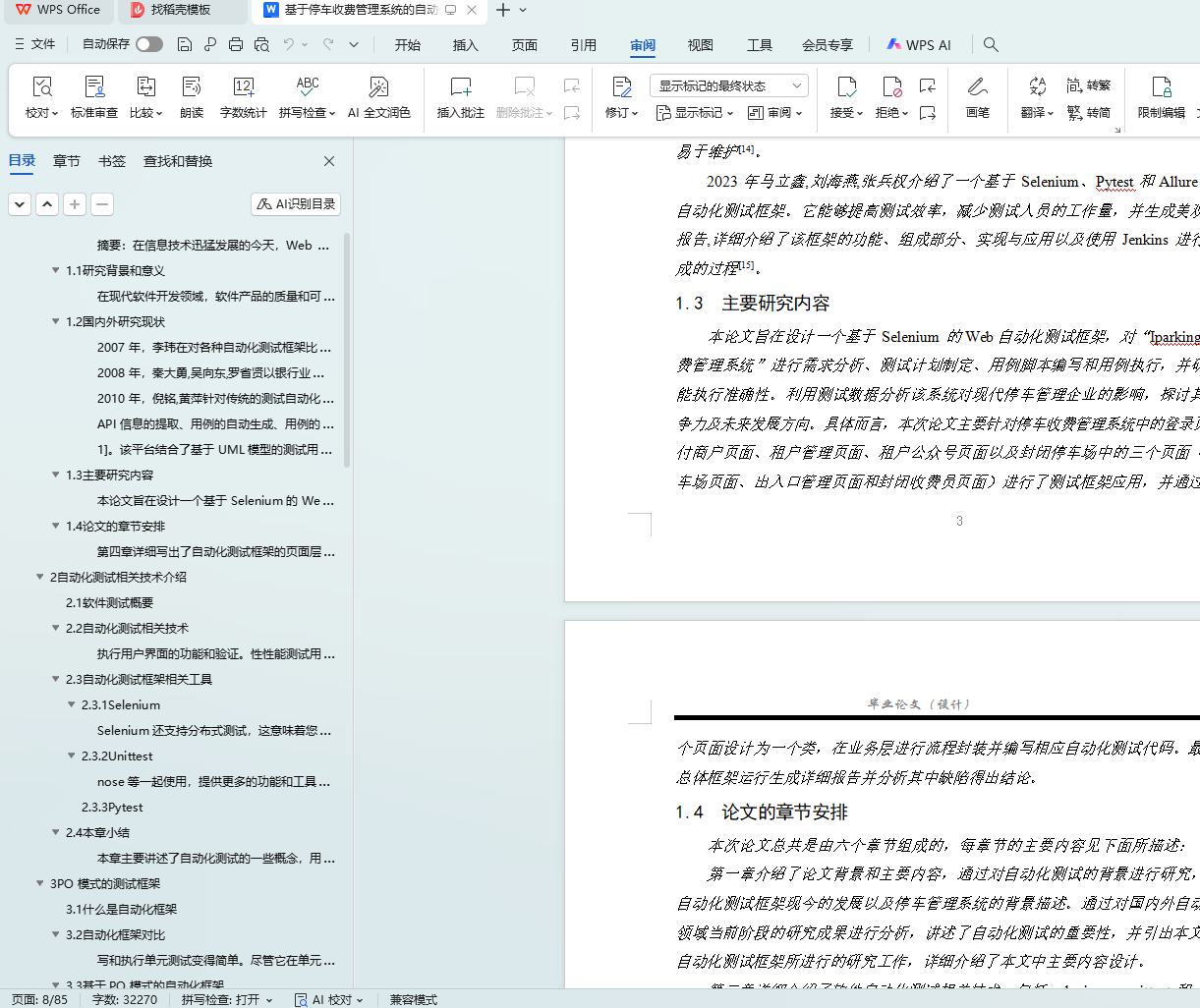Screen dimensions: 1200x1008
Task: Click 拼写检查: 打开 in status bar
Action: (226, 999)
